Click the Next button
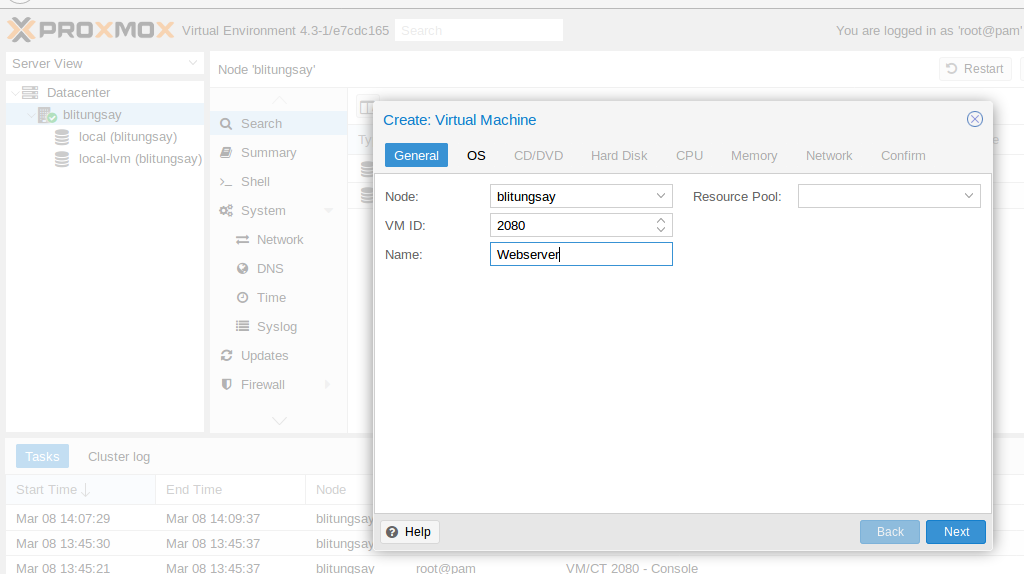 click(955, 532)
